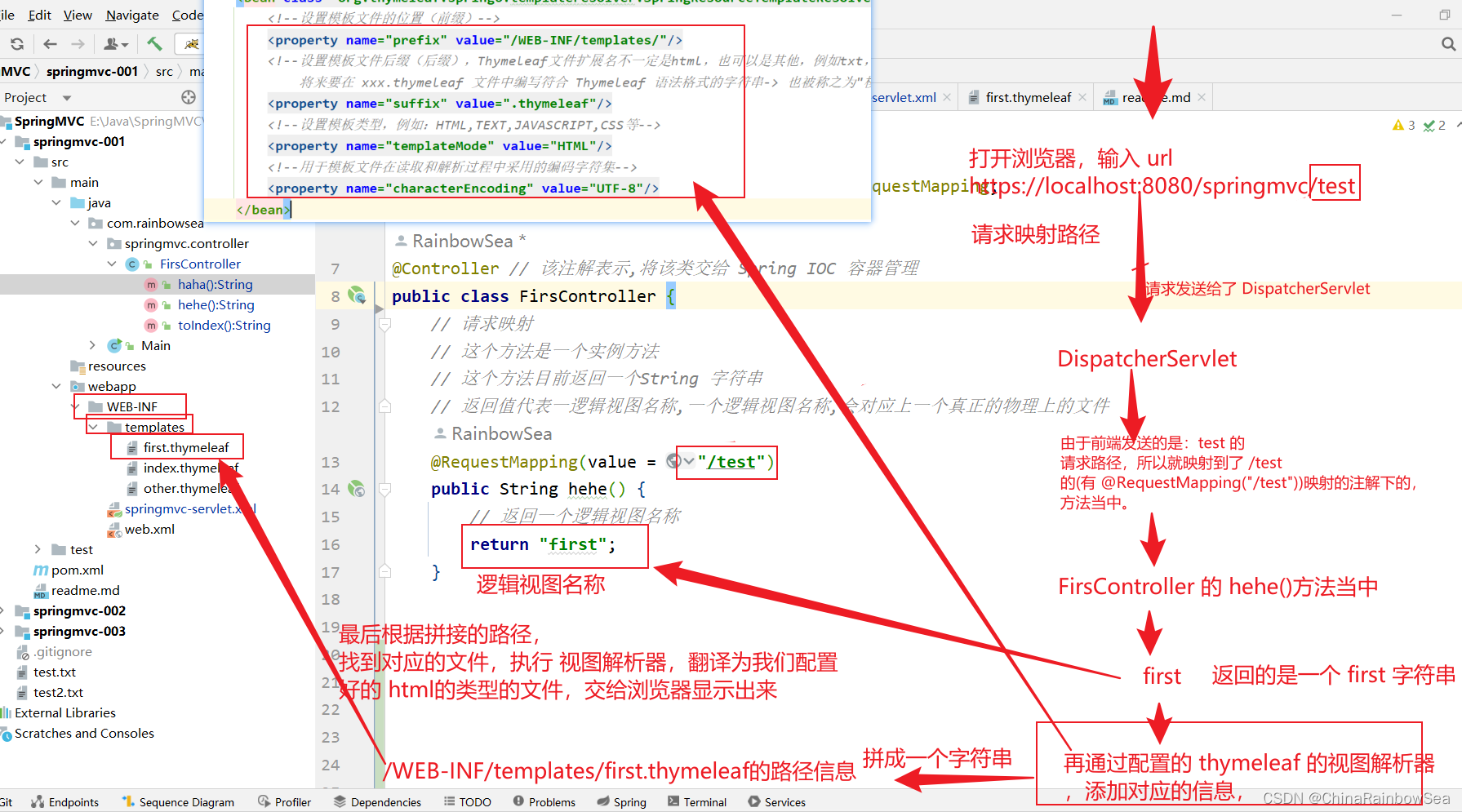Image resolution: width=1462 pixels, height=812 pixels.
Task: Click the Back navigation arrow
Action: point(50,44)
